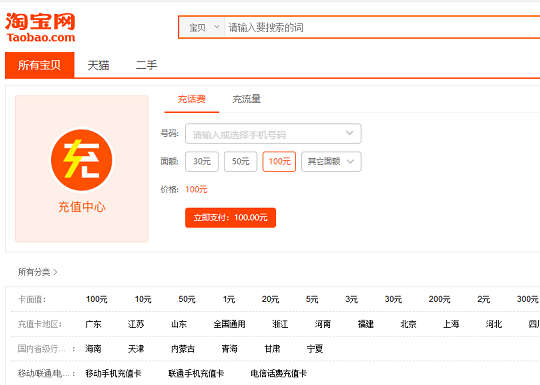This screenshot has width=540, height=385.
Task: Filter by 1元 card value
Action: pyautogui.click(x=229, y=299)
